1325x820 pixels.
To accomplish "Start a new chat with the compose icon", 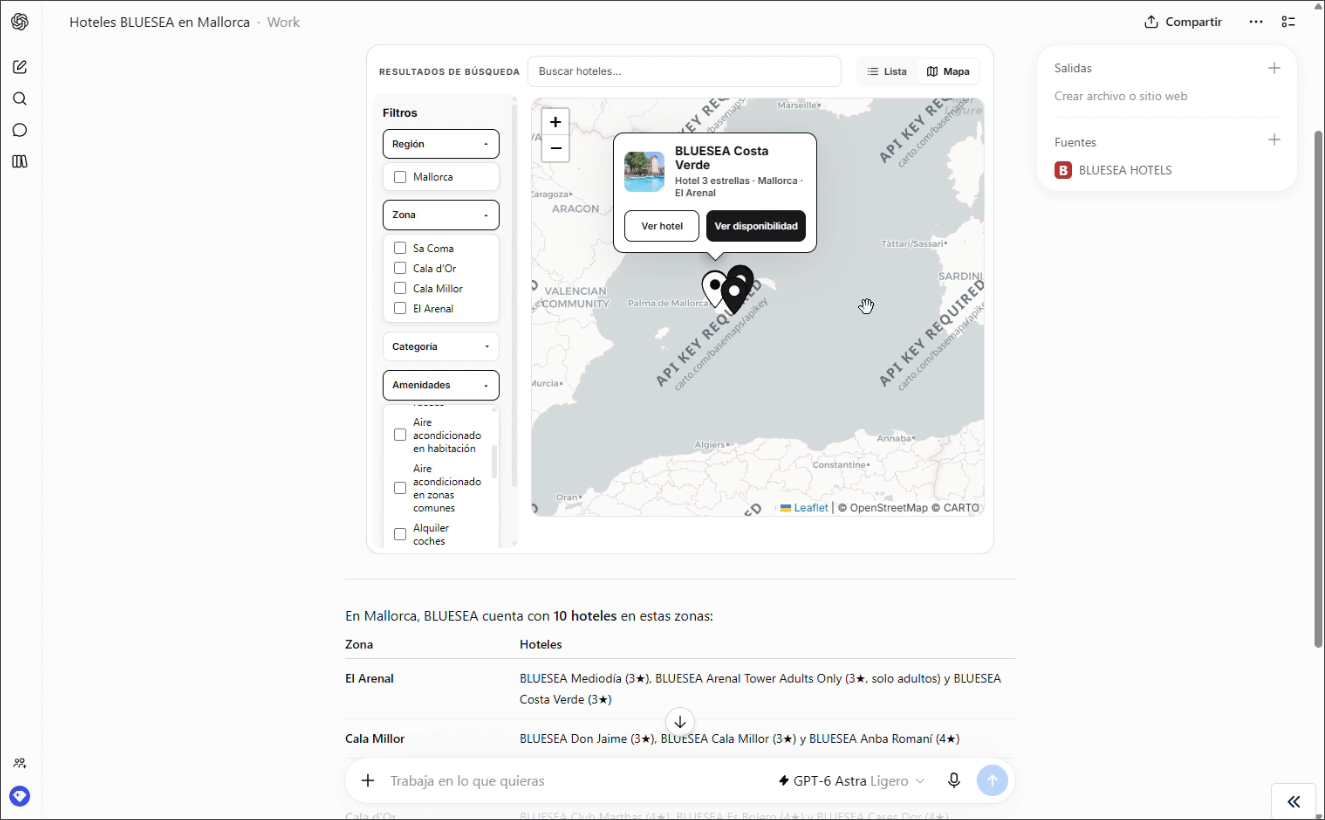I will tap(20, 67).
